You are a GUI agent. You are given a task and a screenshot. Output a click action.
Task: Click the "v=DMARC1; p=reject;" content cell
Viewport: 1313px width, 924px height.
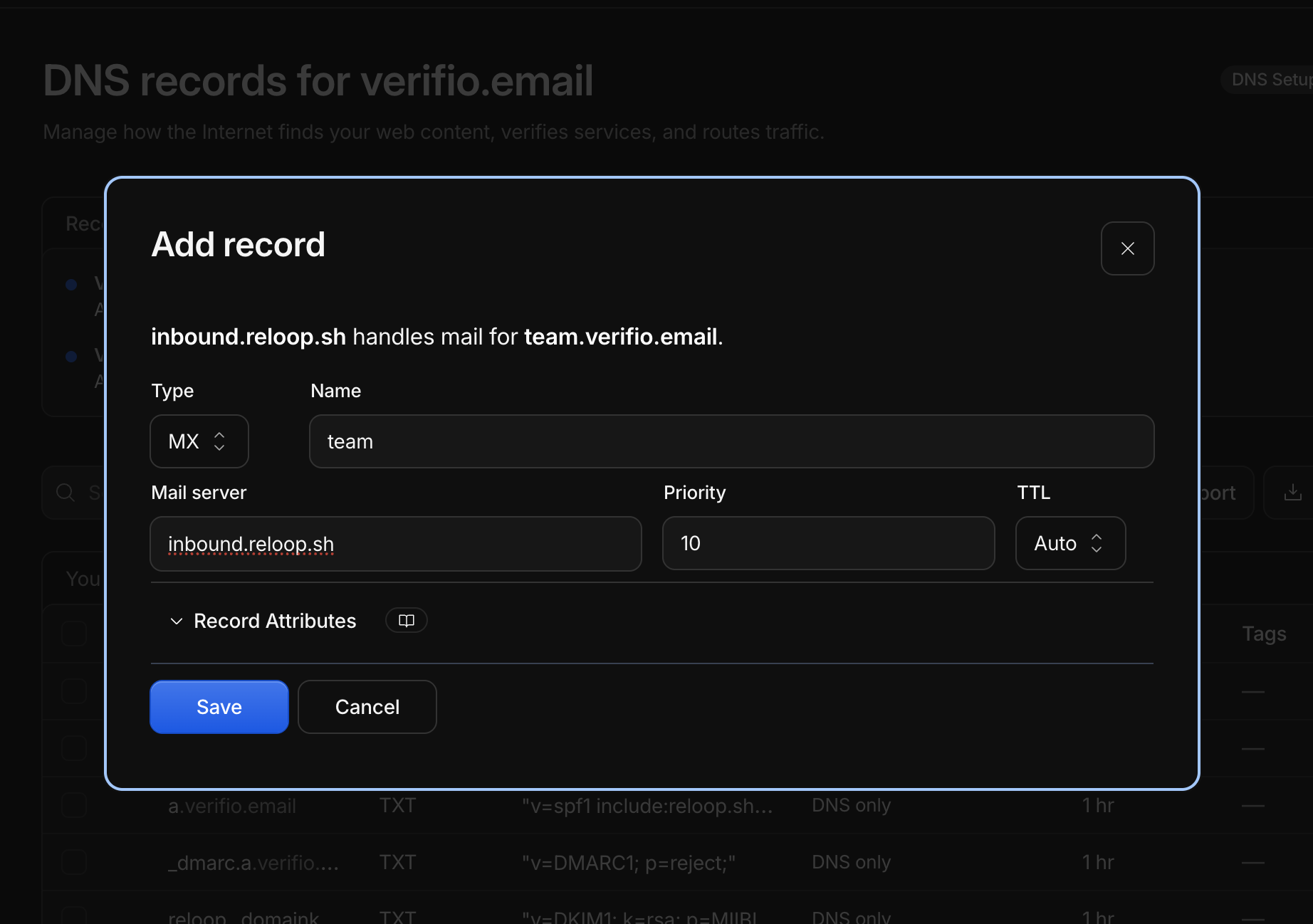click(x=629, y=863)
